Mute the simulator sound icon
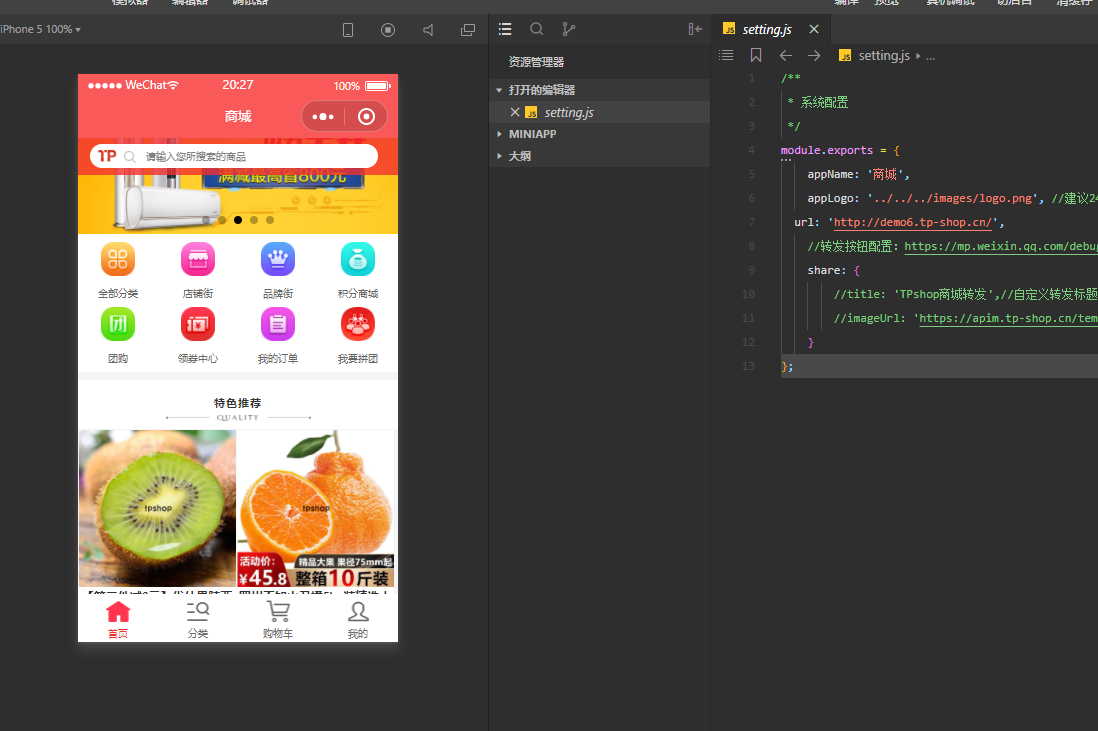Viewport: 1098px width, 731px height. [428, 29]
